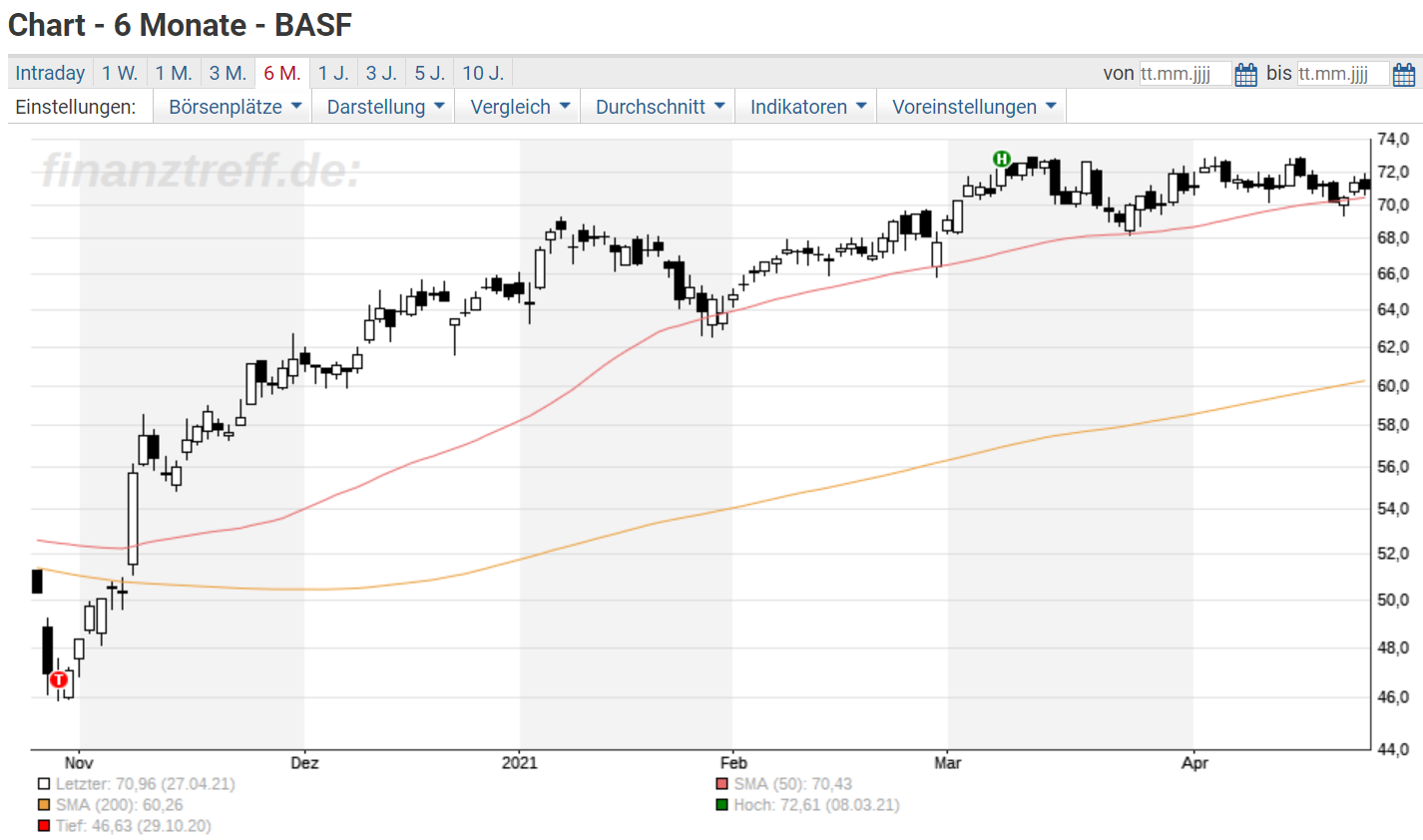This screenshot has width=1423, height=840.
Task: Click the 60,0 y-axis price label
Action: coord(1393,386)
